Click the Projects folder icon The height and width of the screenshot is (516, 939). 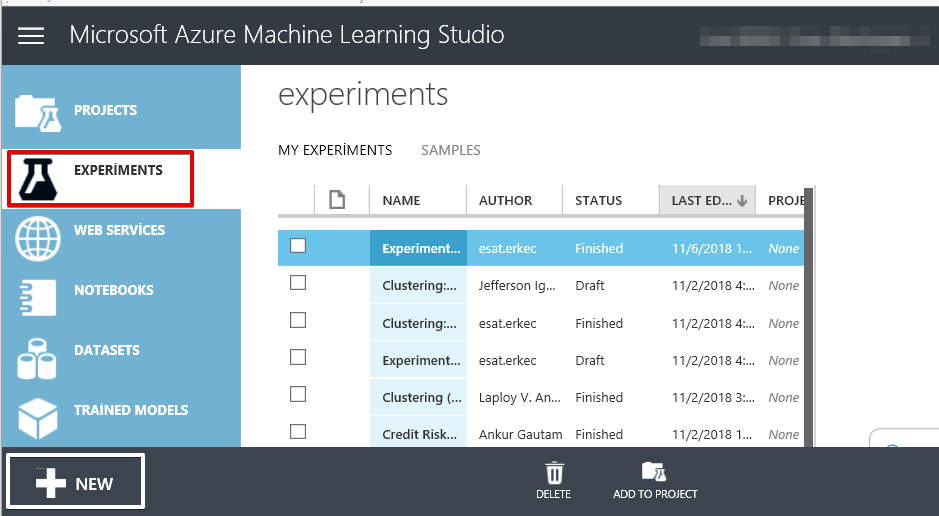38,112
